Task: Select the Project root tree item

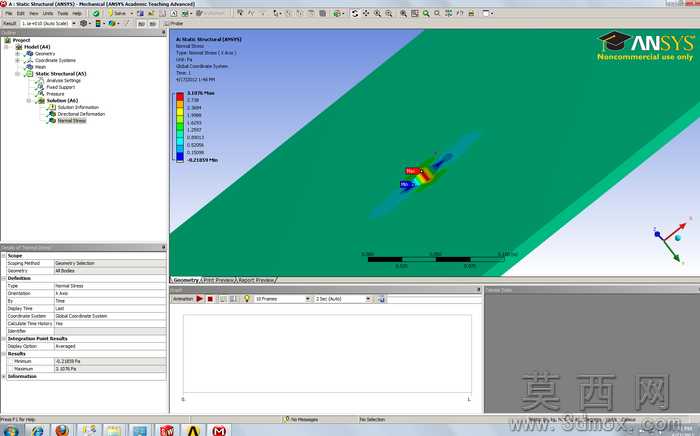Action: 21,40
